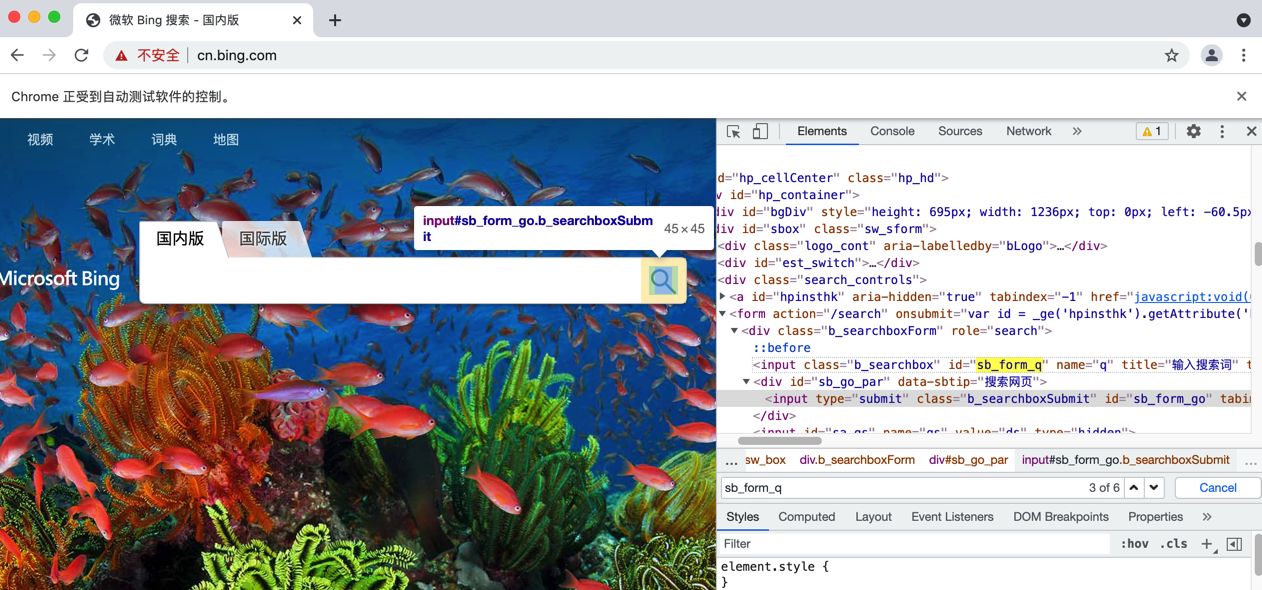The height and width of the screenshot is (590, 1262).
Task: Toggle the :hov element state button
Action: tap(1134, 544)
